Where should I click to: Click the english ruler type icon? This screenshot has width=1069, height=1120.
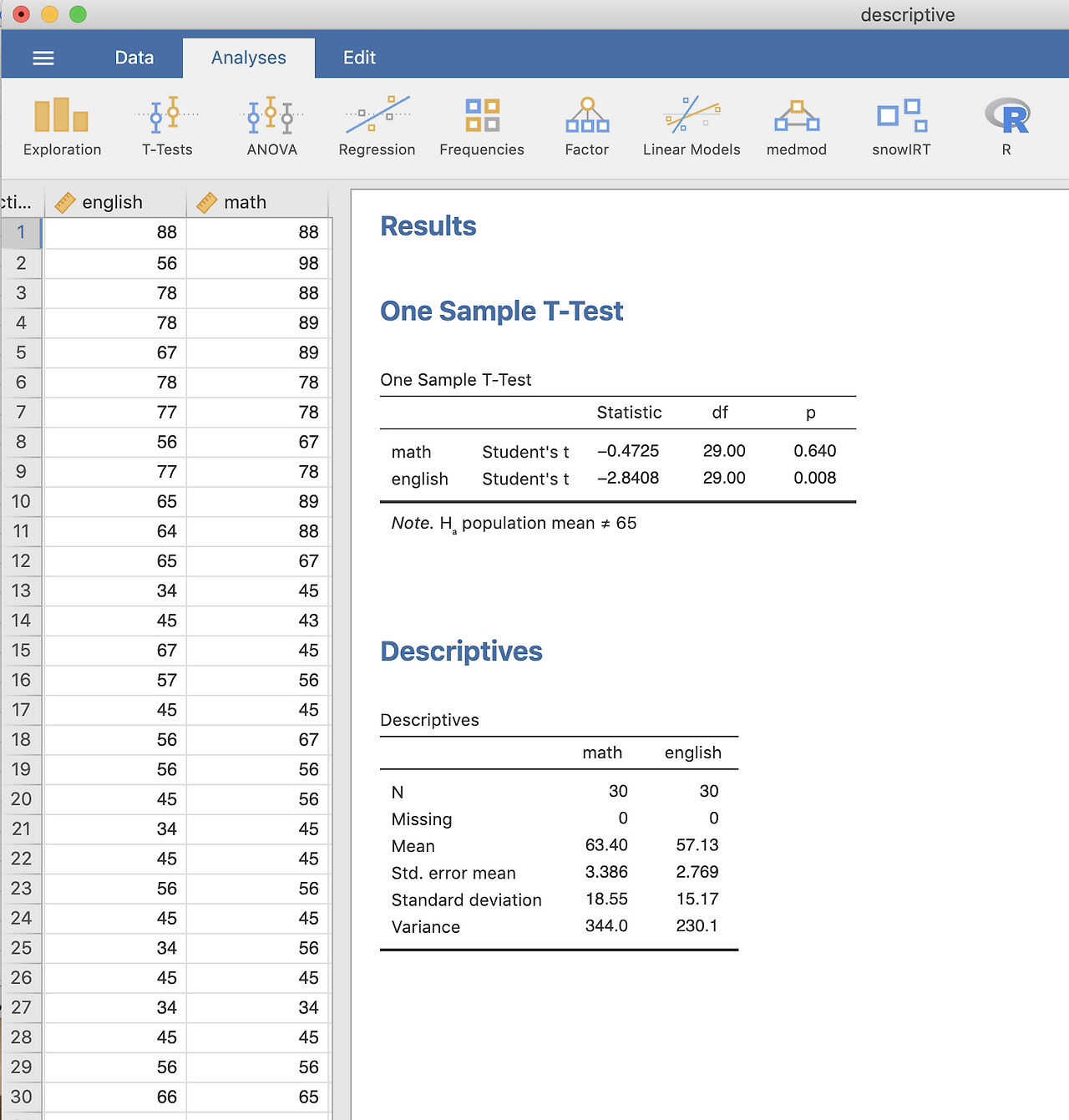[65, 202]
